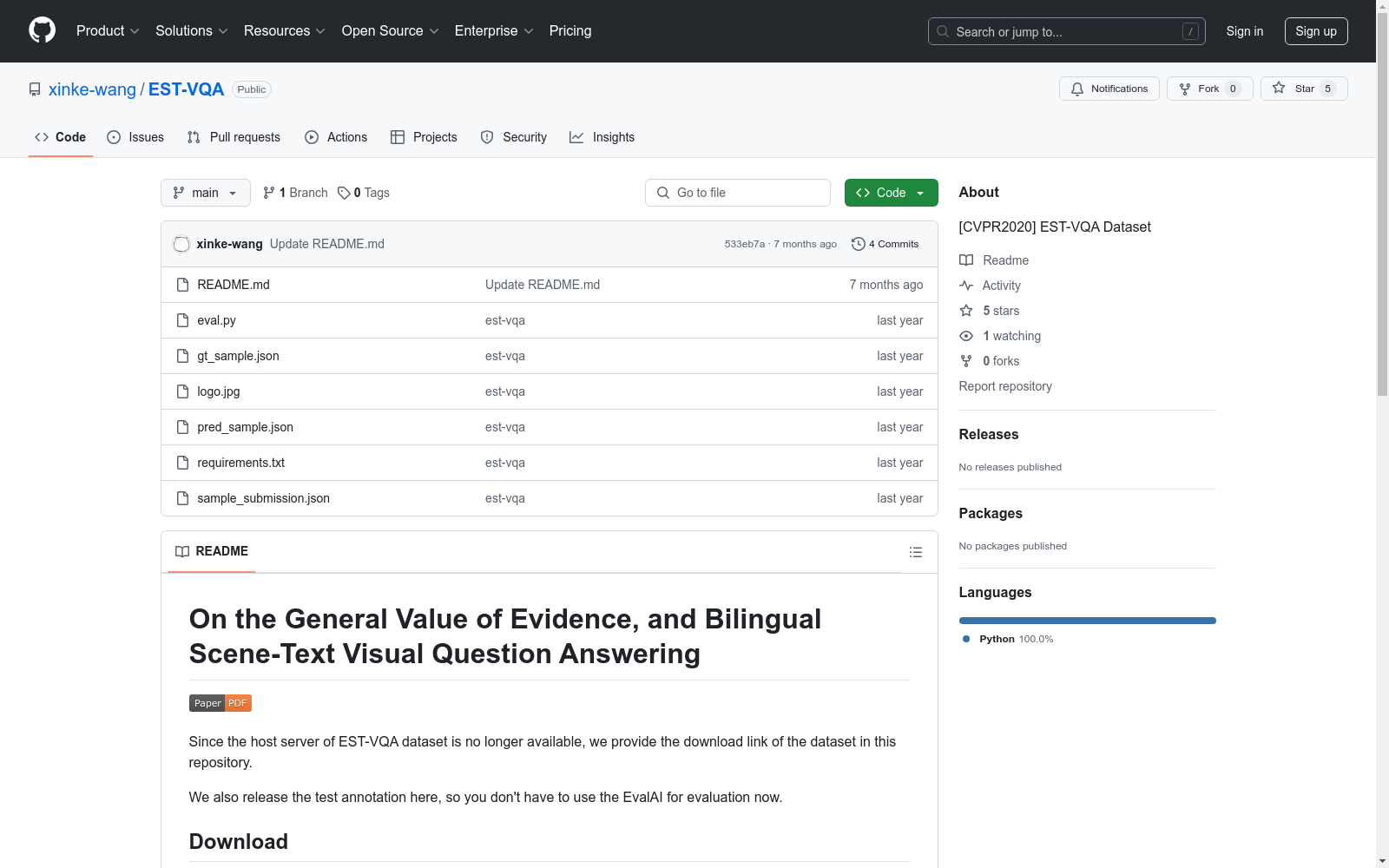Switch to the Insights tab

(602, 137)
